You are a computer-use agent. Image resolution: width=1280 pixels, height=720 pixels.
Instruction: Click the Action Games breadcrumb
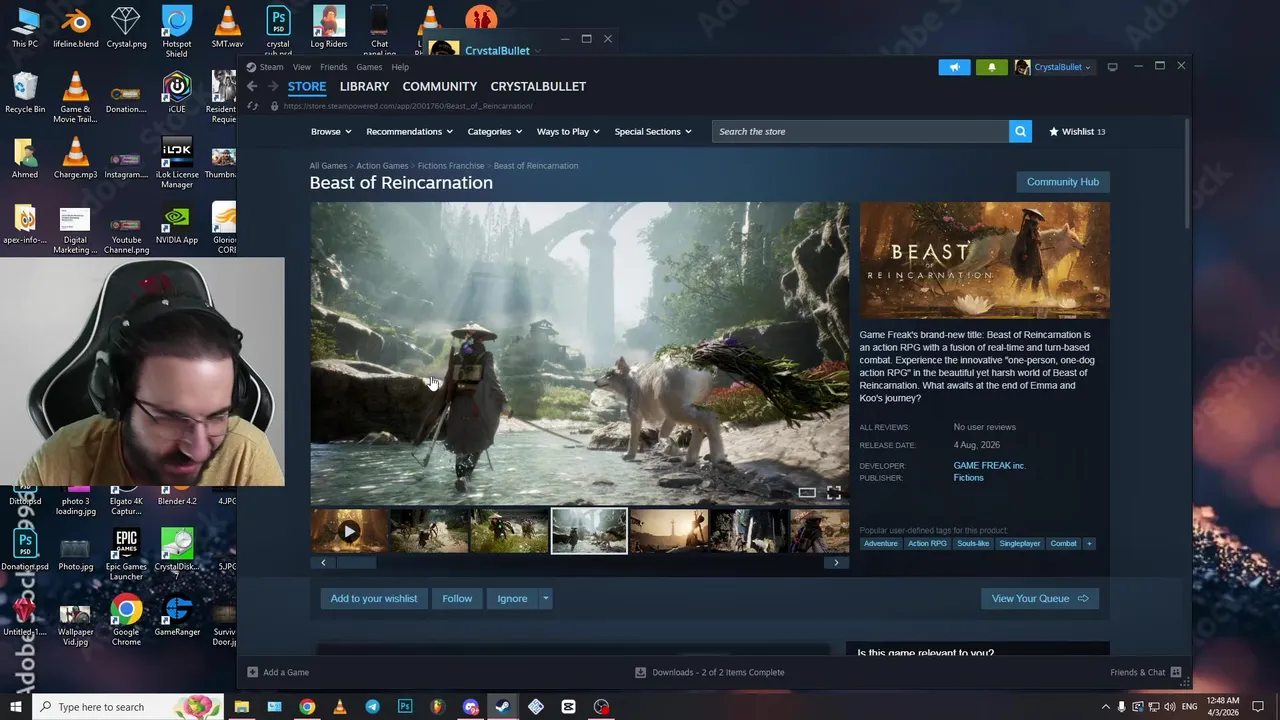pyautogui.click(x=382, y=166)
